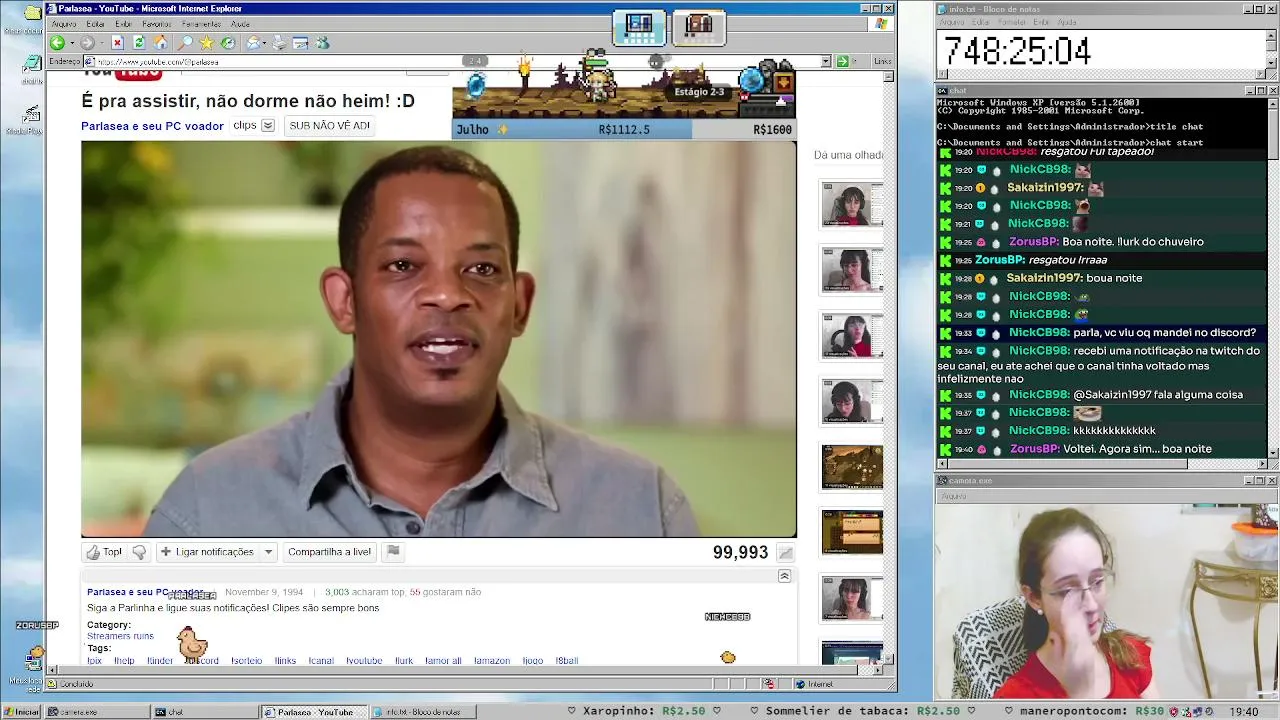1280x720 pixels.
Task: Open Favorites with the star icon
Action: click(206, 43)
